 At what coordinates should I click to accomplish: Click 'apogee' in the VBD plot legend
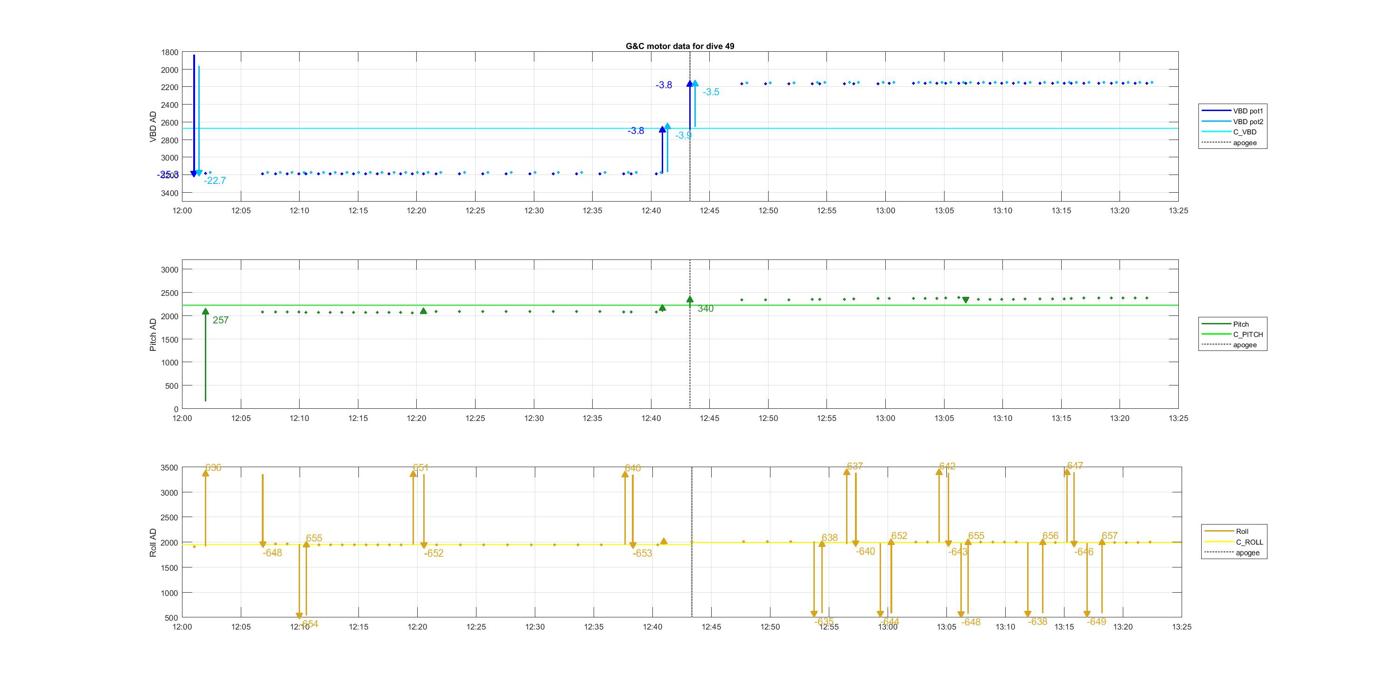click(1245, 143)
